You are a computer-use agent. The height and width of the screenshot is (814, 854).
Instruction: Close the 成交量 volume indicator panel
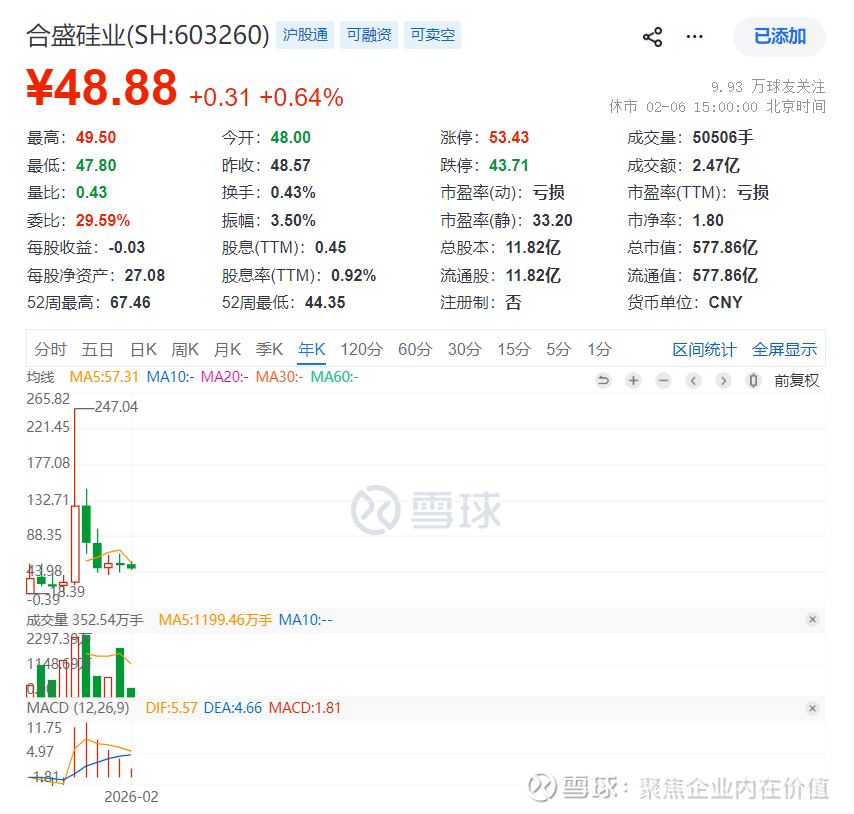(812, 620)
